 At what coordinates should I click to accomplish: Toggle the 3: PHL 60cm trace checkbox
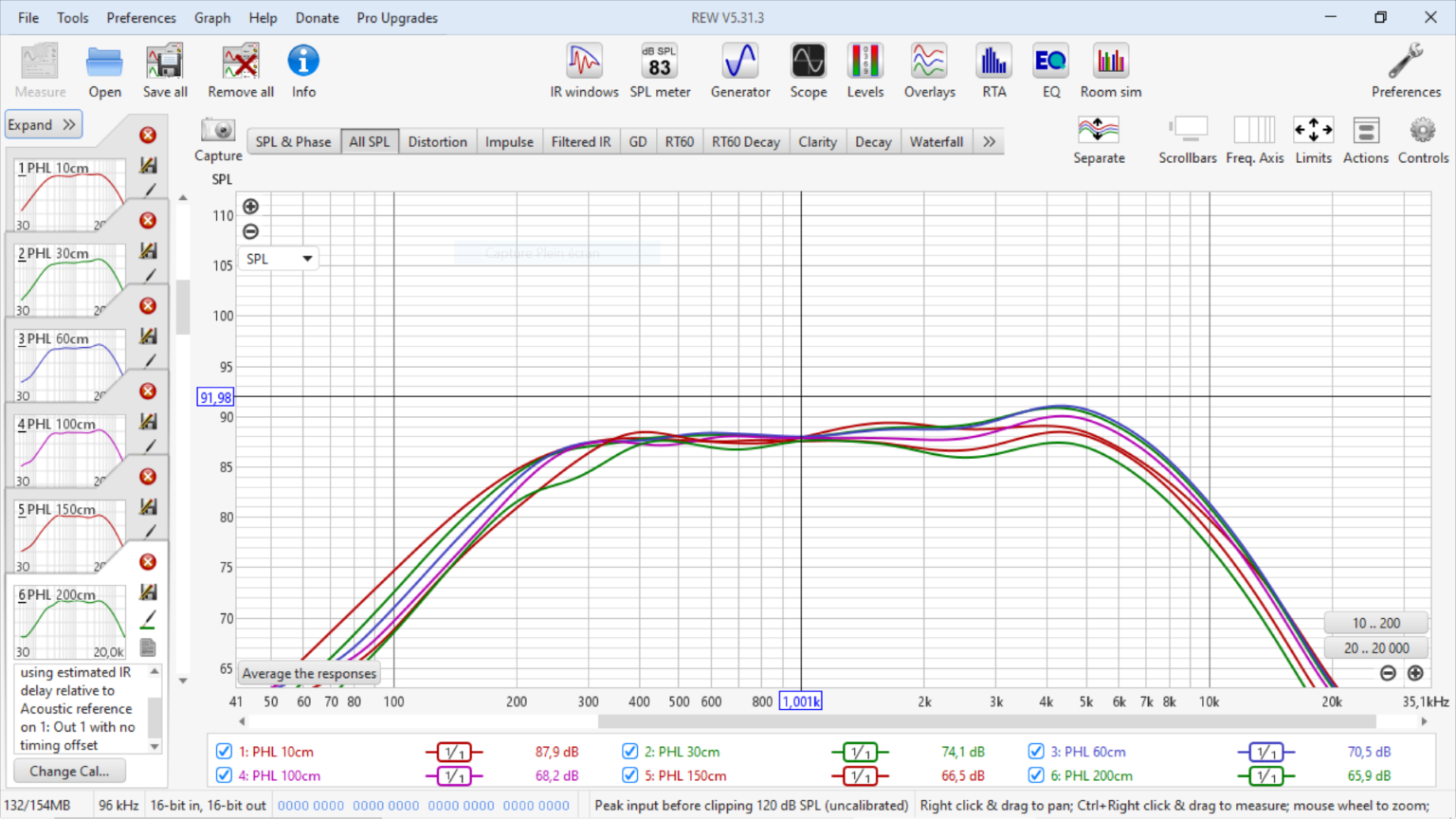click(1036, 751)
